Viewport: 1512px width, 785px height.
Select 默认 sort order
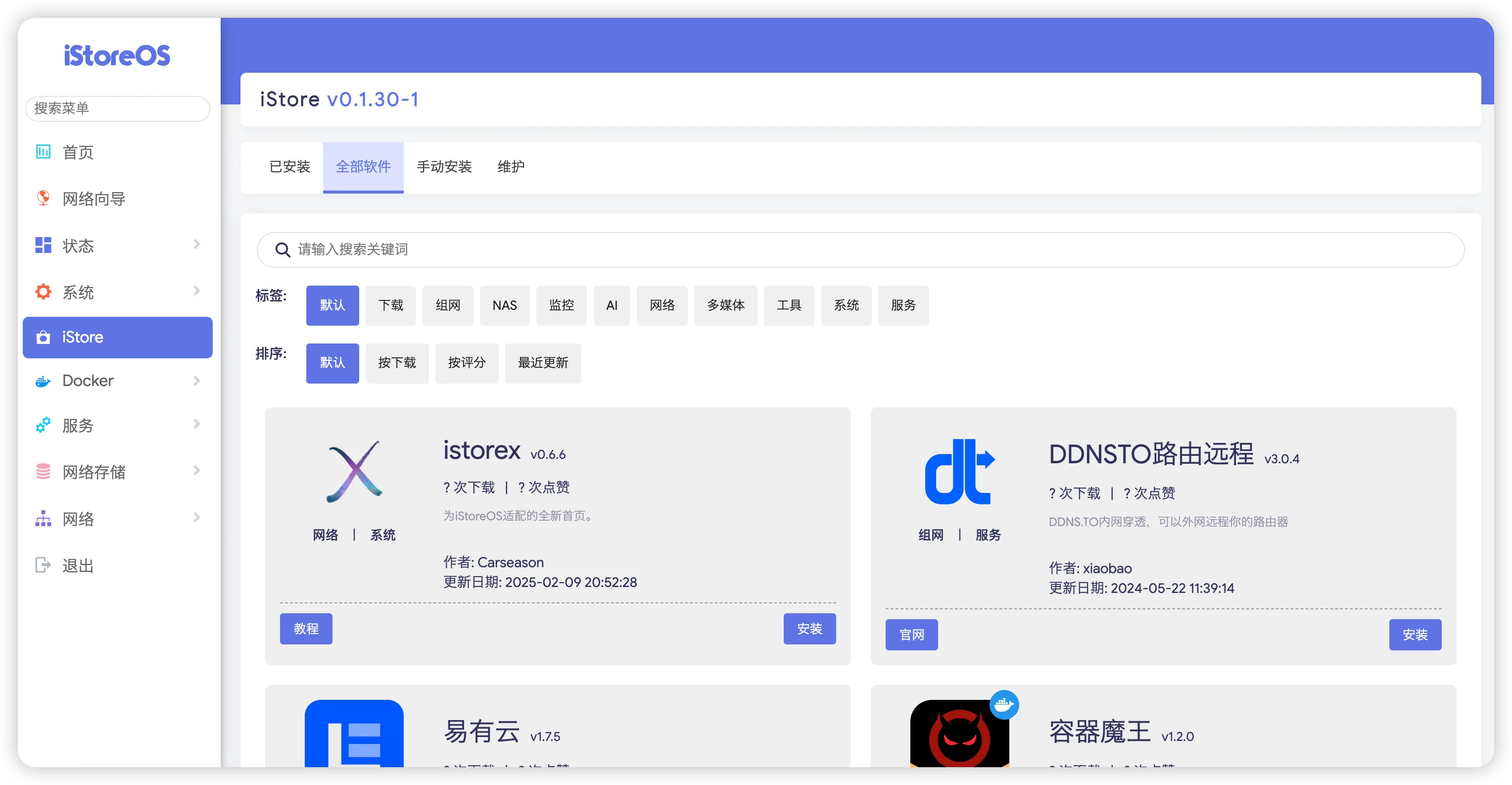click(332, 363)
